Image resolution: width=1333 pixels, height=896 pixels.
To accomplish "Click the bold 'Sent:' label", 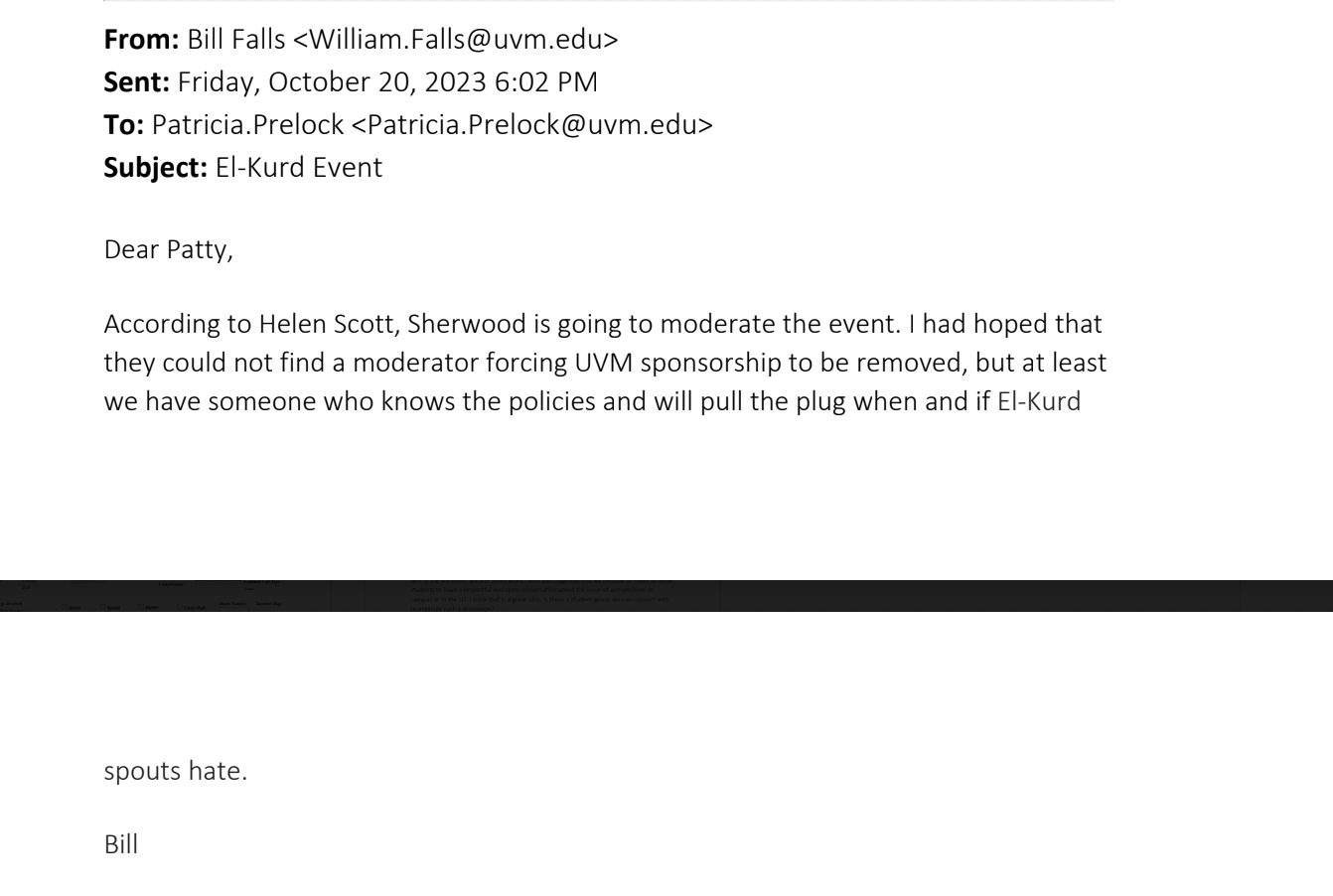I will [137, 82].
